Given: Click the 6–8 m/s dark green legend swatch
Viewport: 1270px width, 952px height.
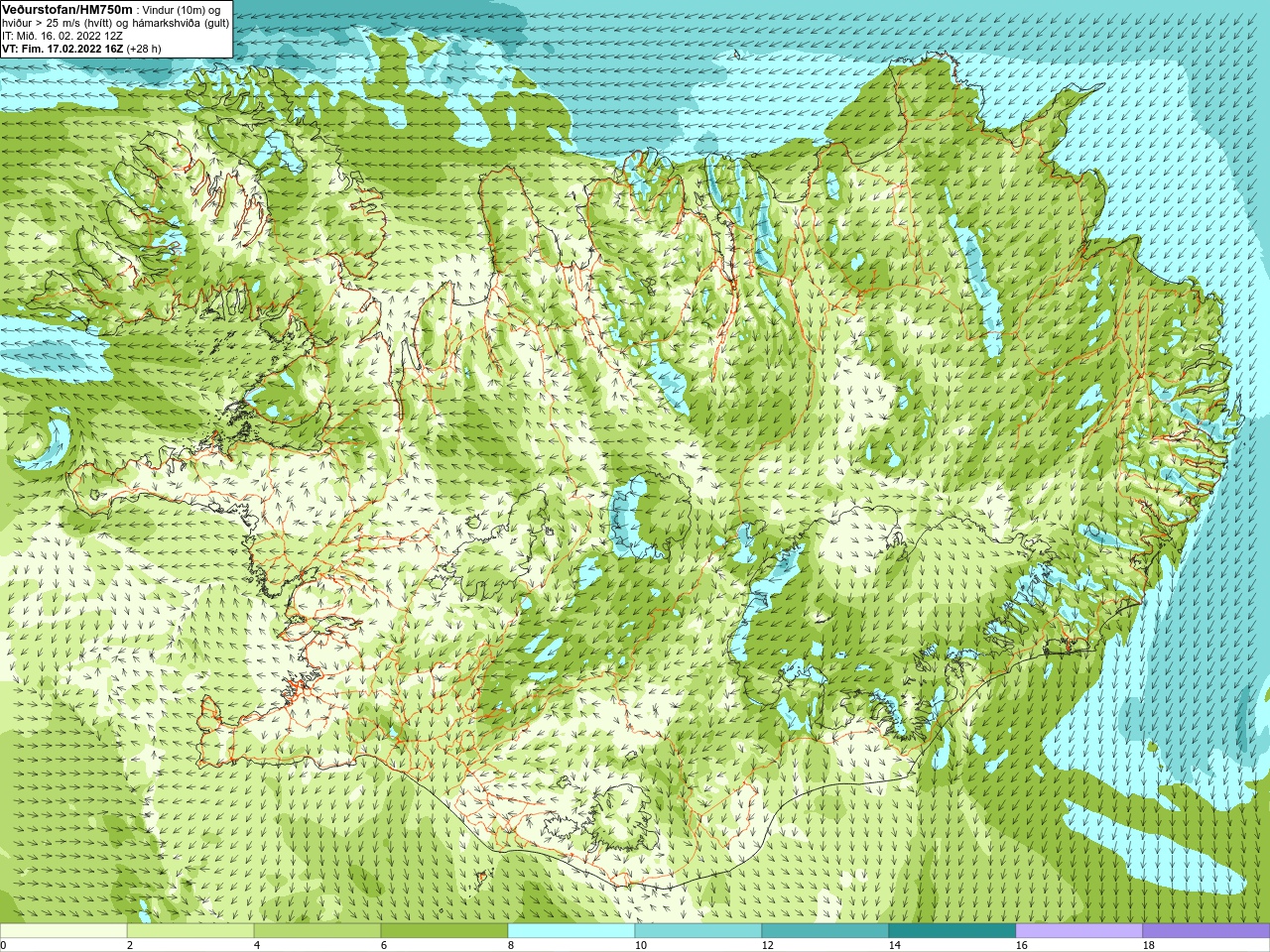Looking at the screenshot, I should click(444, 931).
